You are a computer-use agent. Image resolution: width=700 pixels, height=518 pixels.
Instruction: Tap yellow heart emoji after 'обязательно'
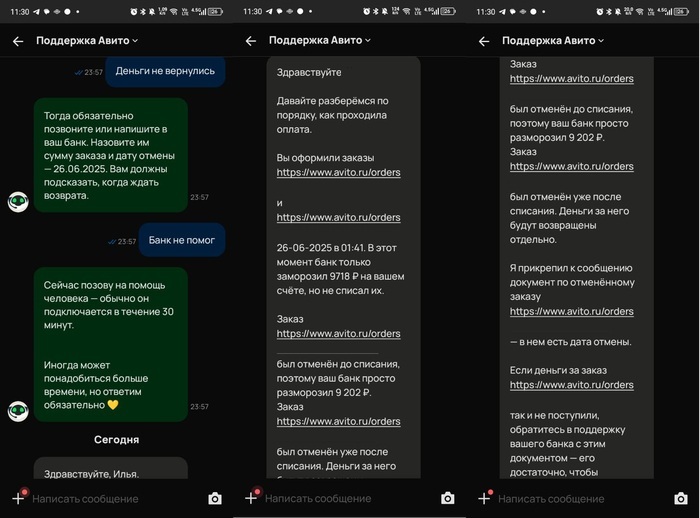pos(113,405)
